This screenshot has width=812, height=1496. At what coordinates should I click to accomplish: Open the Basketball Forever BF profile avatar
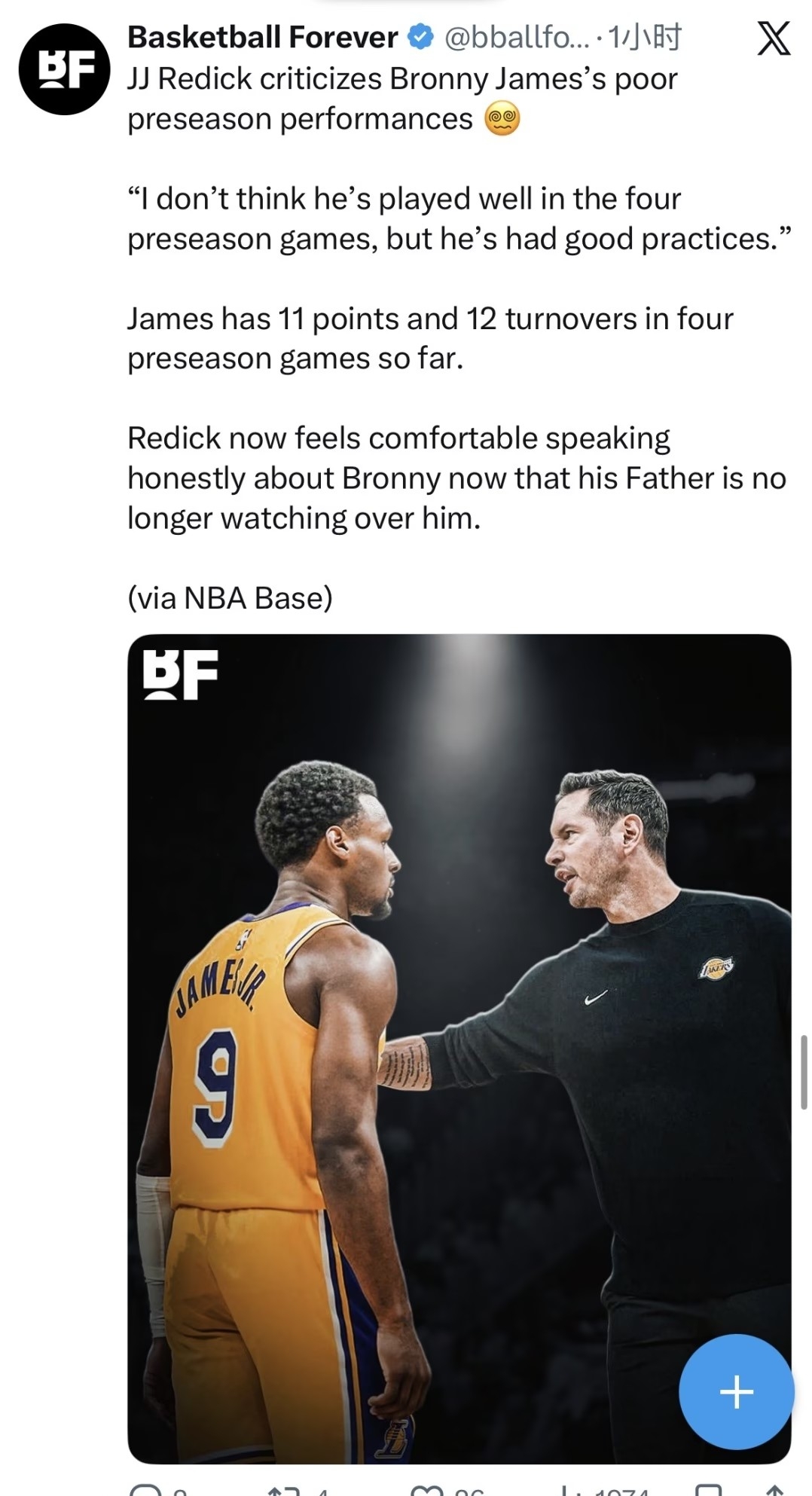pyautogui.click(x=65, y=69)
